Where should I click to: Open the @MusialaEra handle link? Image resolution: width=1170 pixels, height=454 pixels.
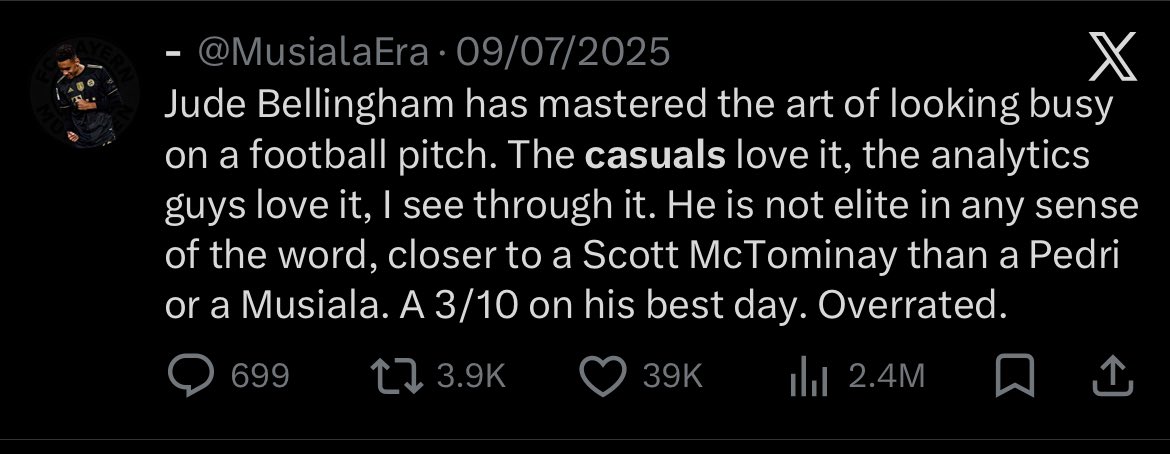click(x=313, y=54)
